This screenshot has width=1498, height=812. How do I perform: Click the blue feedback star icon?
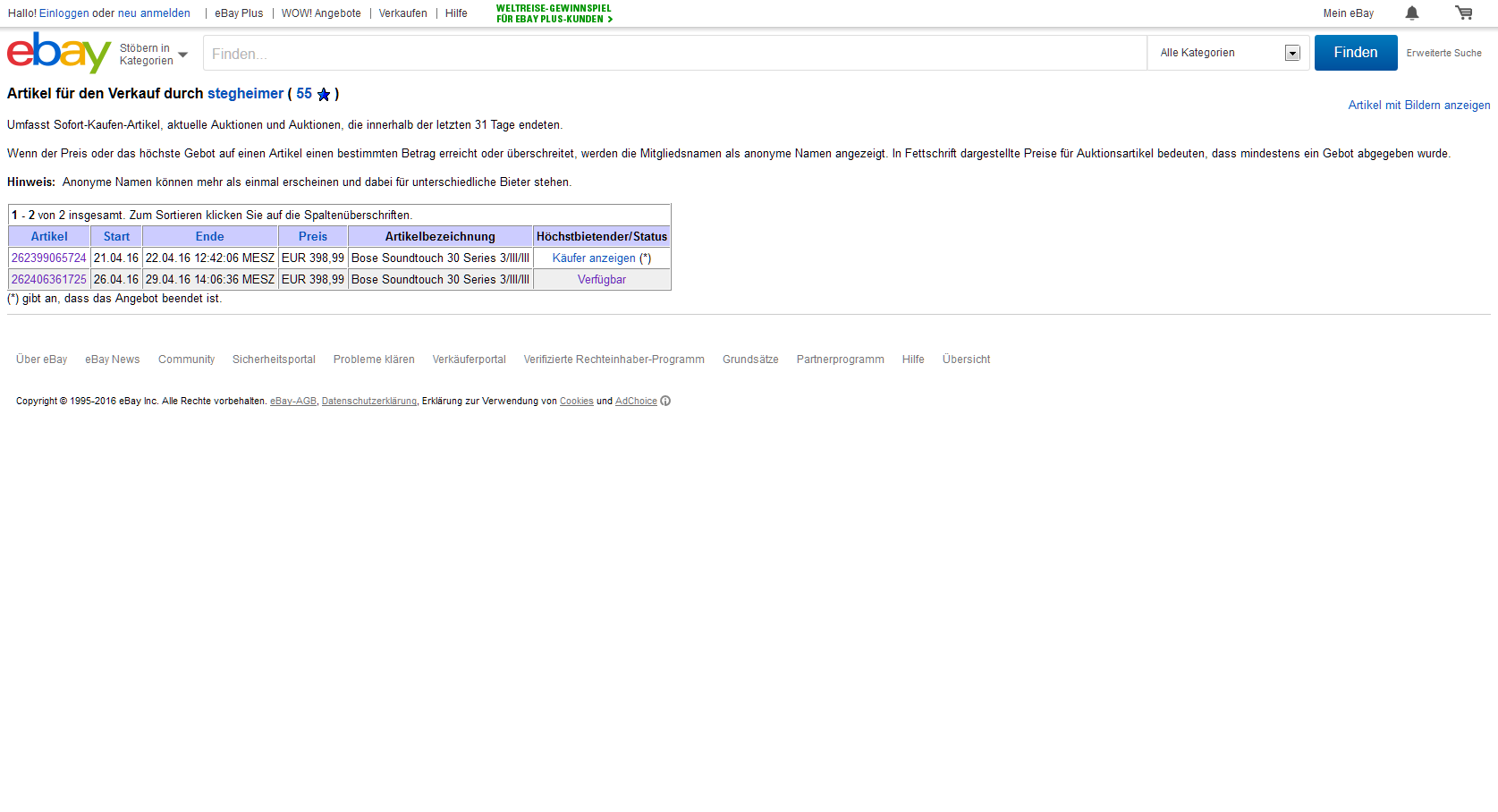pyautogui.click(x=324, y=94)
